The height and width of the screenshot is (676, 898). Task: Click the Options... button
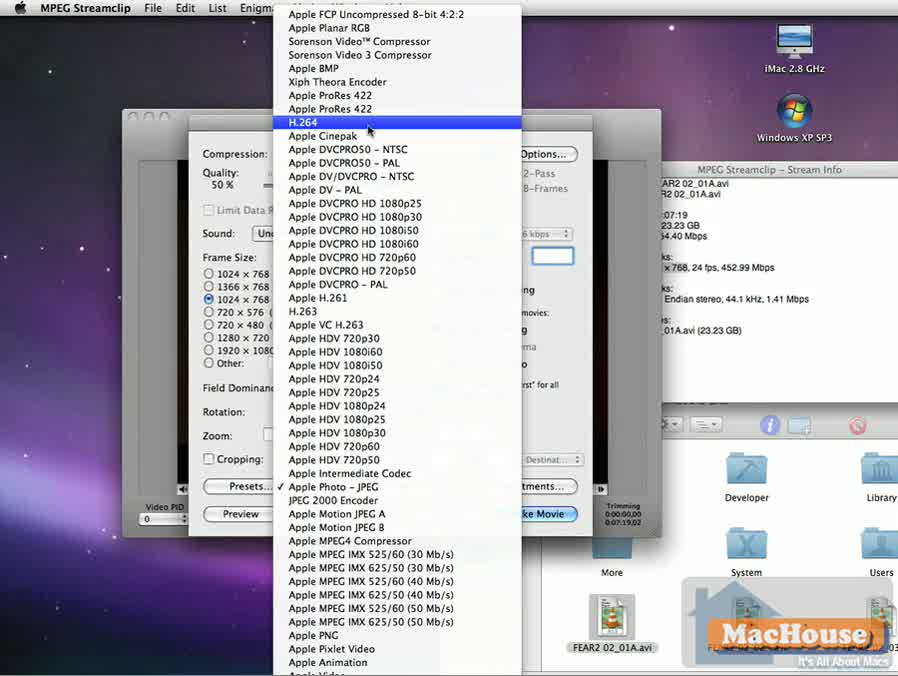[x=549, y=154]
